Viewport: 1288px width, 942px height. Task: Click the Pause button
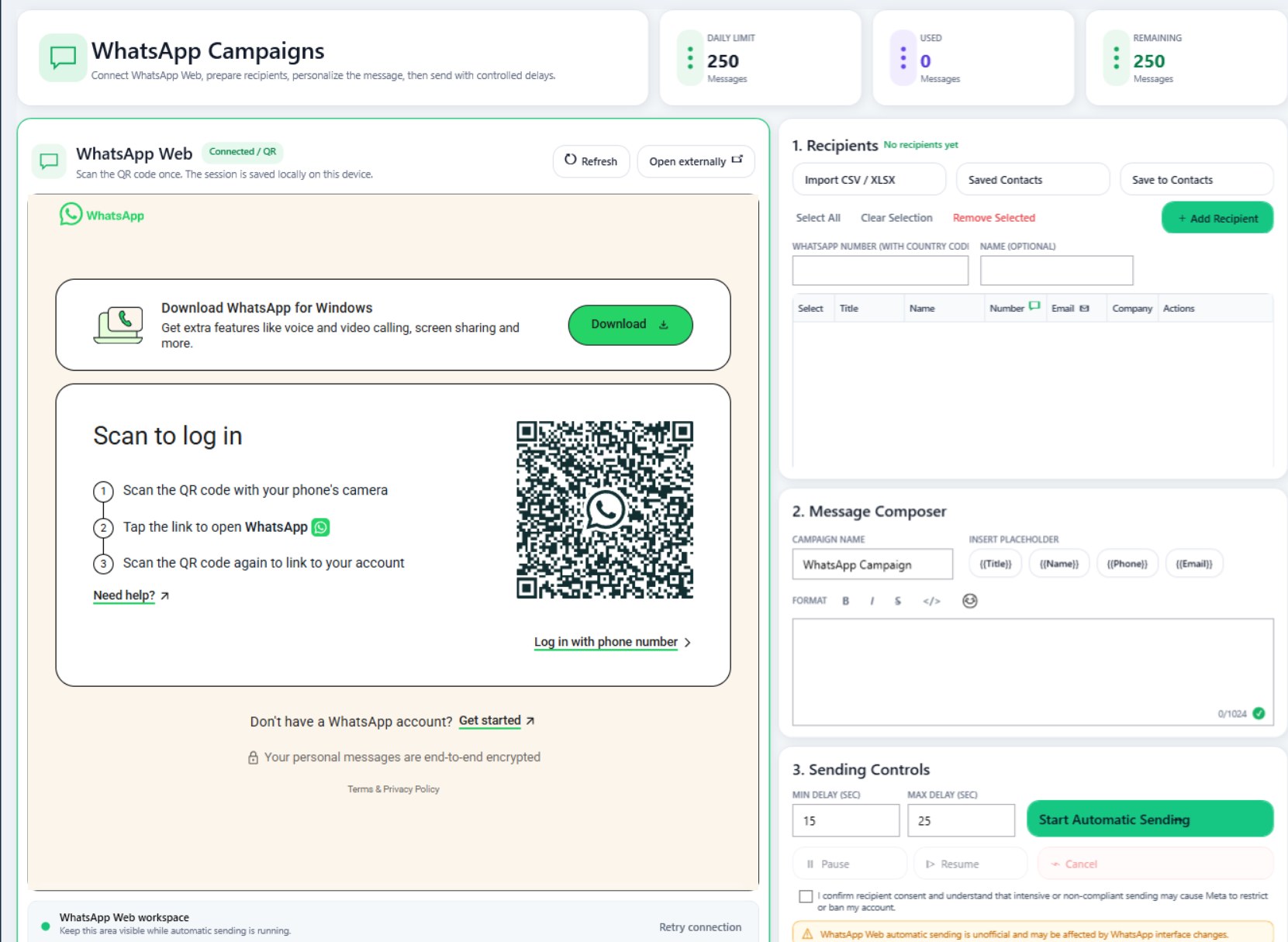coord(849,864)
